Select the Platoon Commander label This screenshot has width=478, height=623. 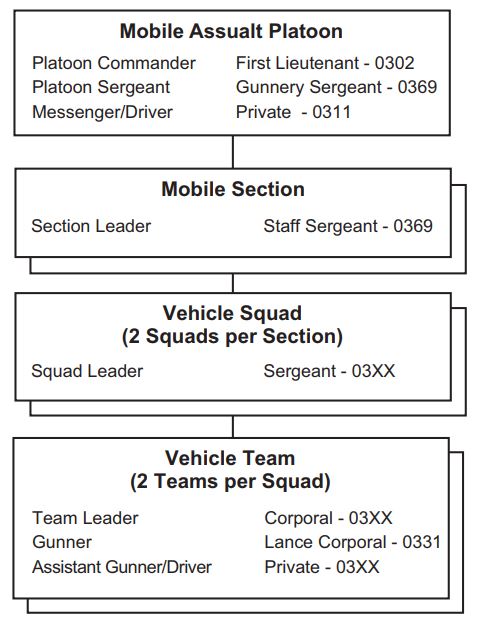[x=114, y=63]
